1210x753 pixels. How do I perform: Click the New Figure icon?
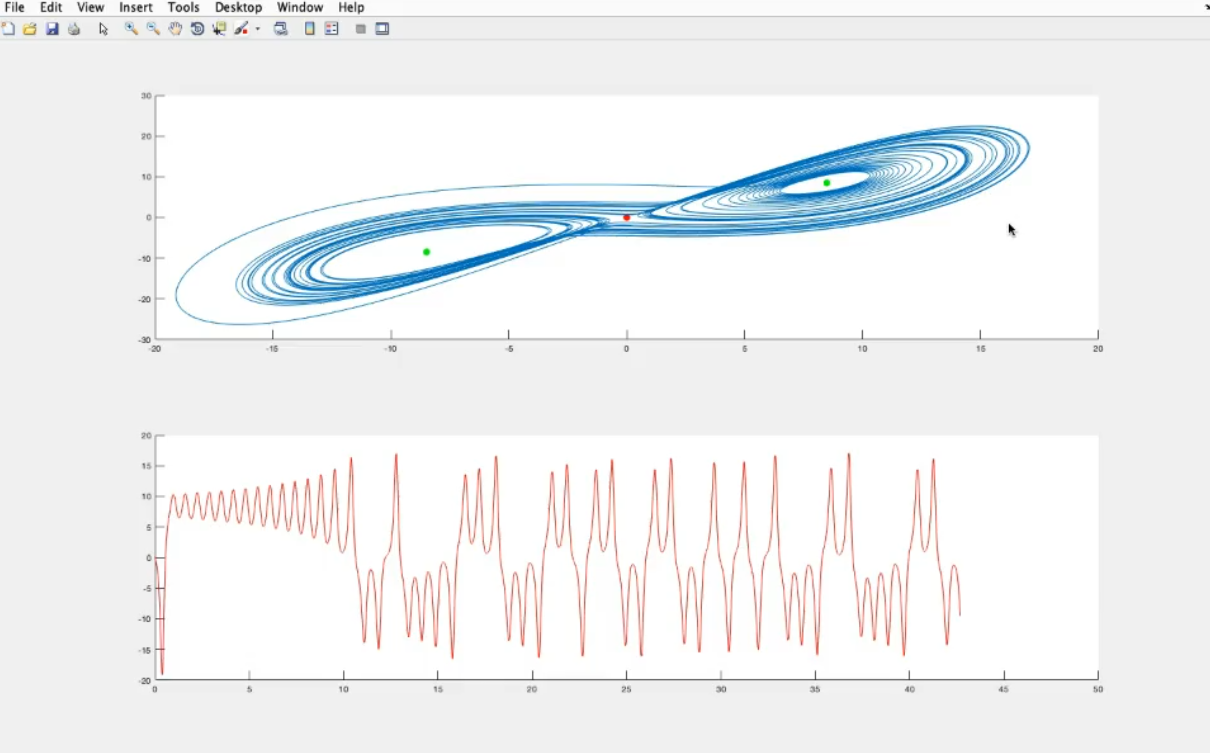(x=9, y=29)
